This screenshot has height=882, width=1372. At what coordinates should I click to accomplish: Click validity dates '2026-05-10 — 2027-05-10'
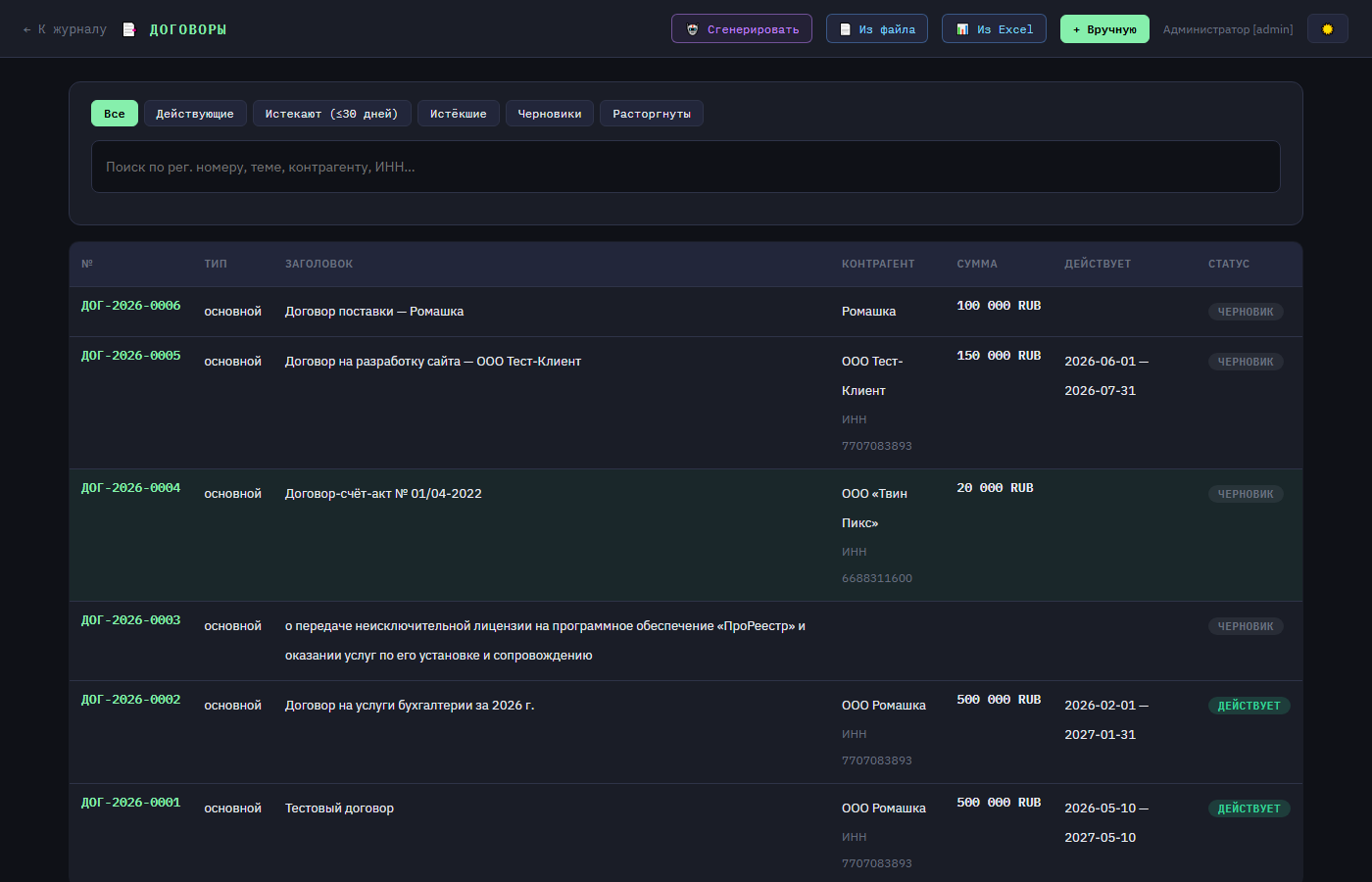[x=1106, y=823]
